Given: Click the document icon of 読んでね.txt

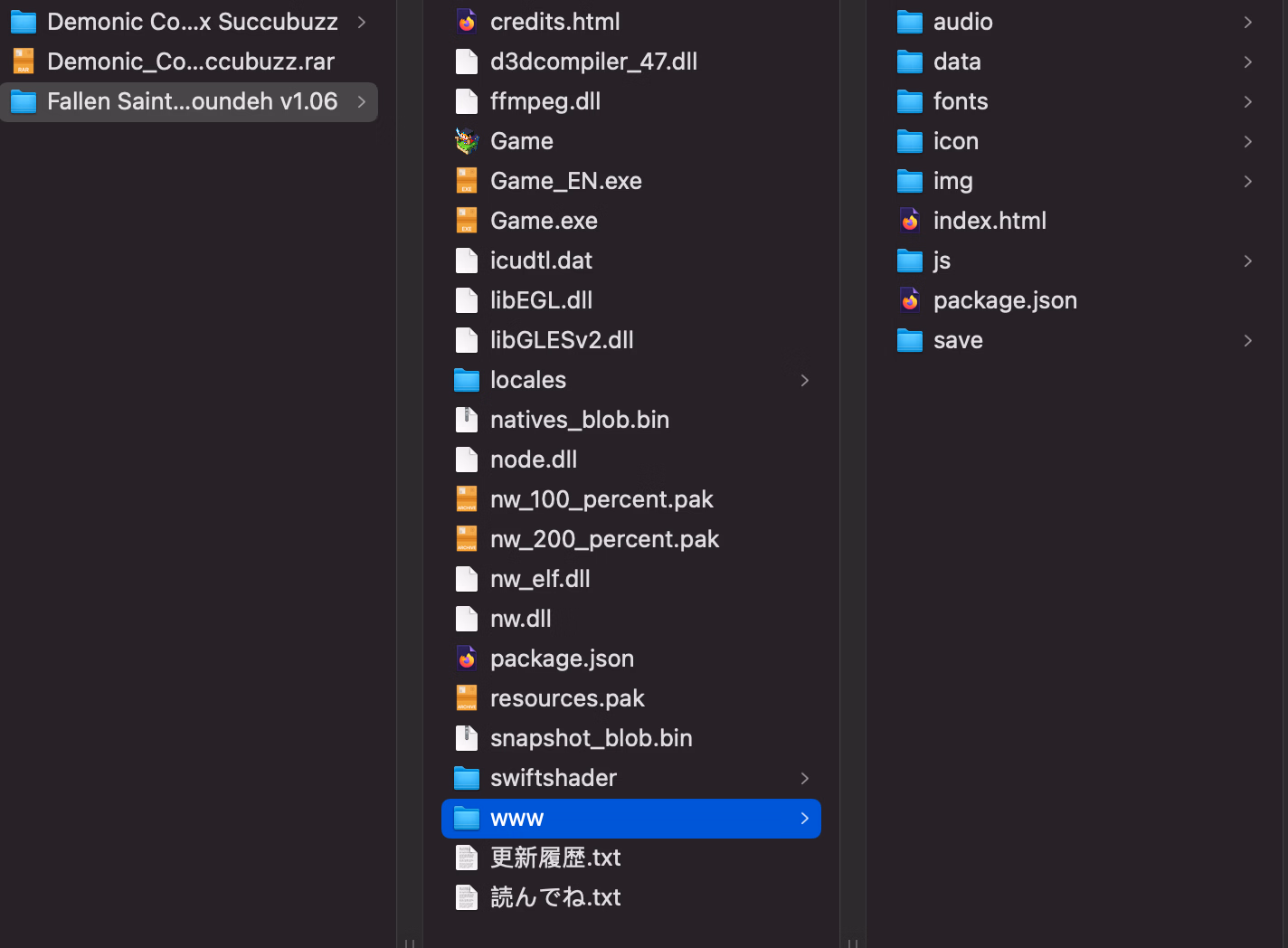Looking at the screenshot, I should click(x=467, y=896).
